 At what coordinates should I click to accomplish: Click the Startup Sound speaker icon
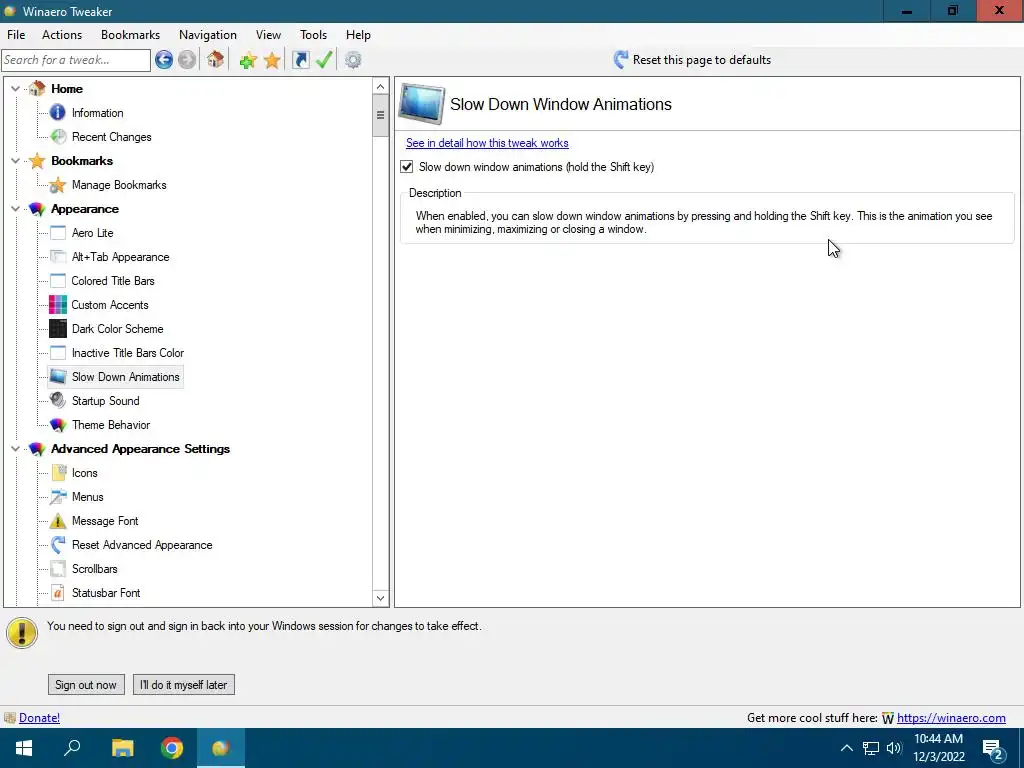(x=58, y=400)
